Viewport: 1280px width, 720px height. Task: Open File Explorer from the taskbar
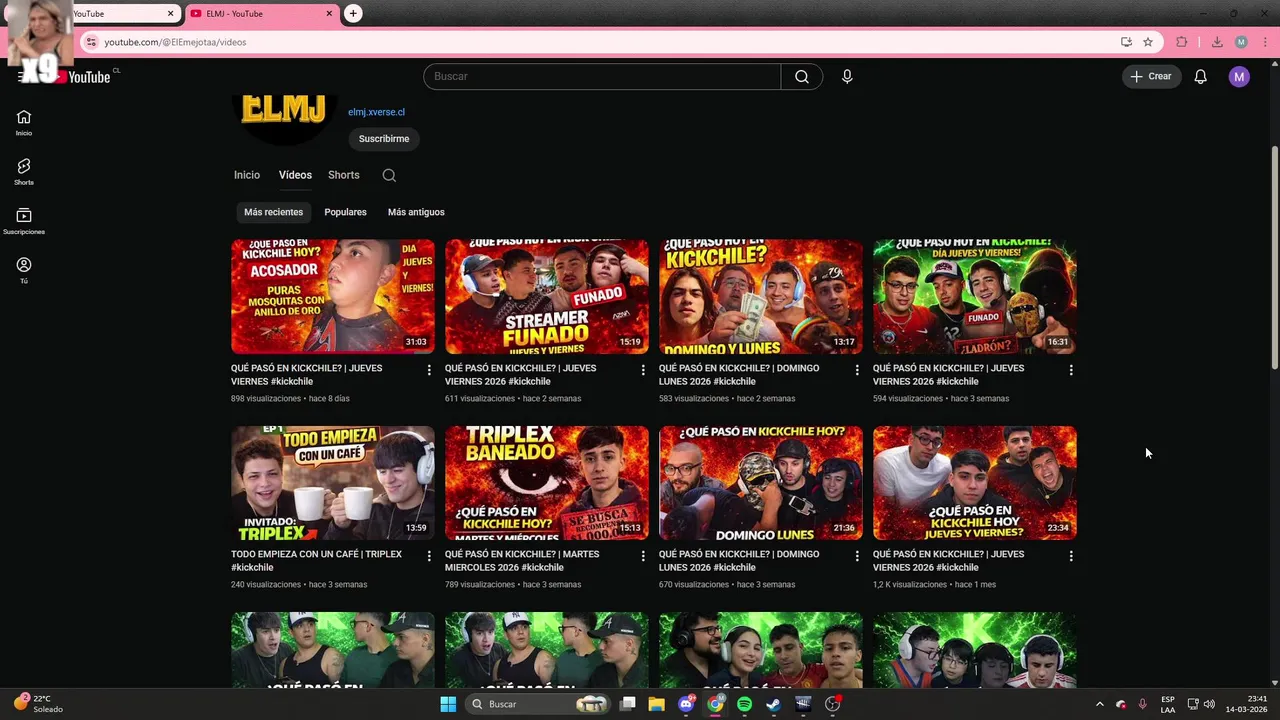click(x=657, y=704)
